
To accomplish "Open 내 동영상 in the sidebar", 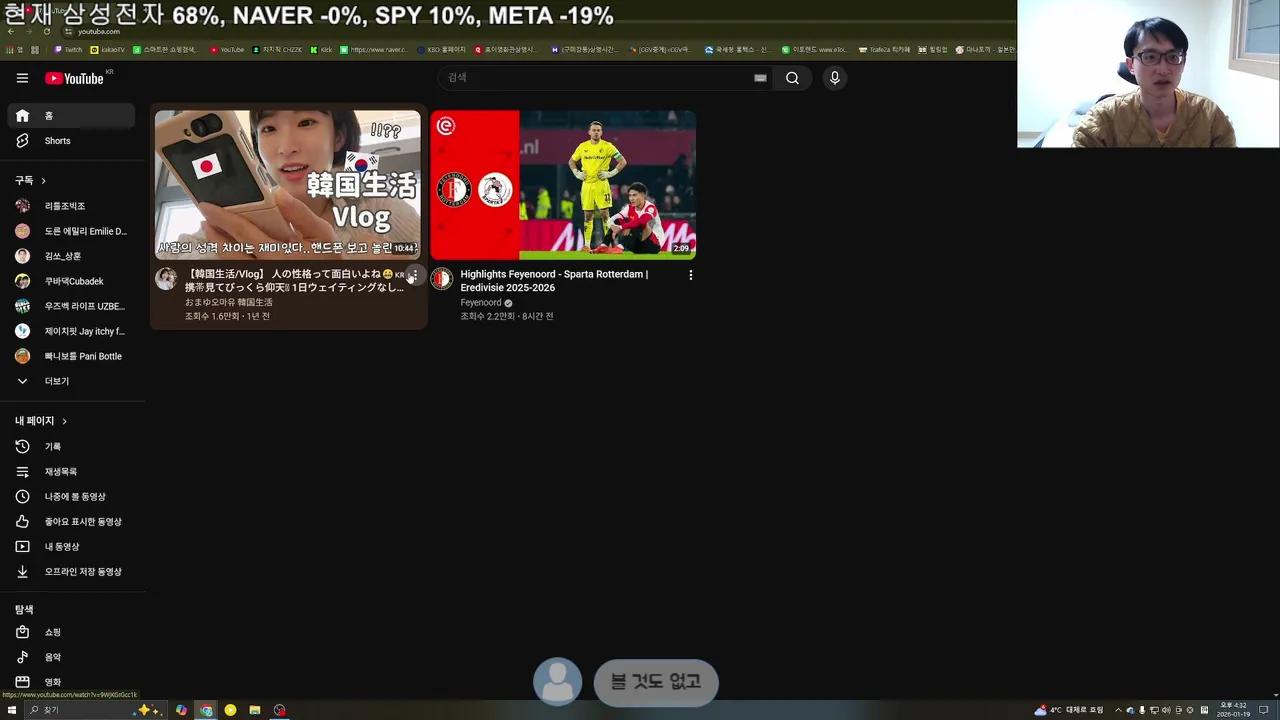I will 71,547.
